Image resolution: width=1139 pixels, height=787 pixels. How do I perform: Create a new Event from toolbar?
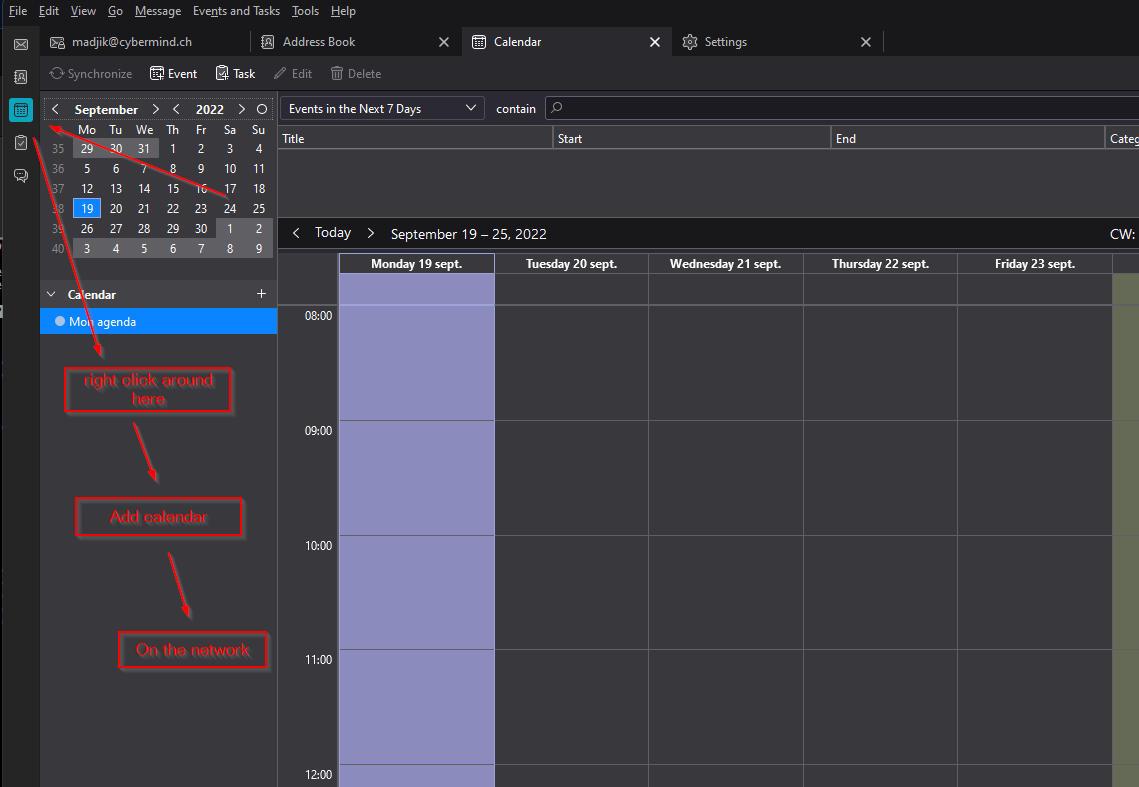click(173, 74)
